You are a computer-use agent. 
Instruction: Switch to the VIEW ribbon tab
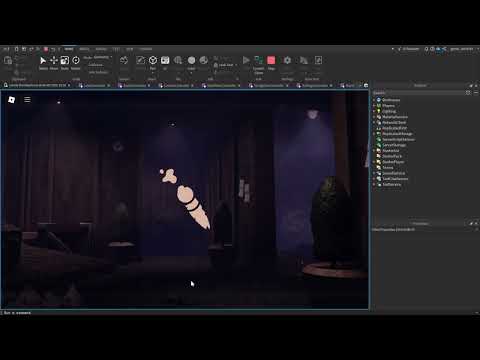coord(130,49)
